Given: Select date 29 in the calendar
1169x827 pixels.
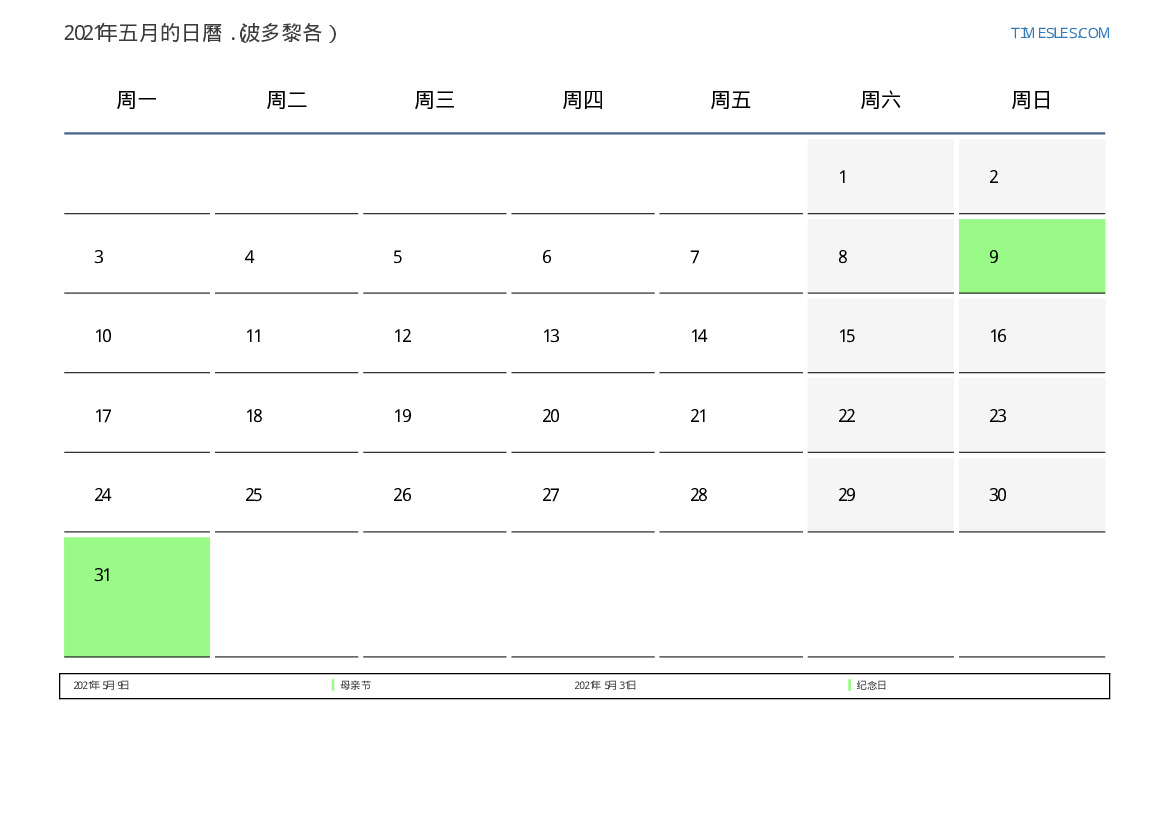Looking at the screenshot, I should click(x=880, y=494).
